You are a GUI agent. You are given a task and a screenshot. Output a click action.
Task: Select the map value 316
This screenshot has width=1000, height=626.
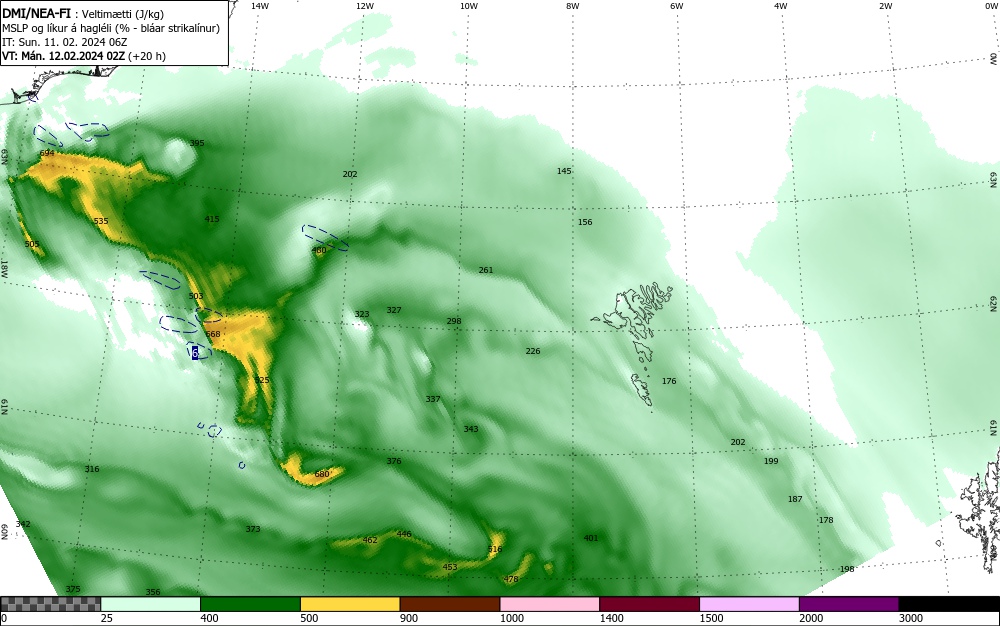[x=92, y=469]
